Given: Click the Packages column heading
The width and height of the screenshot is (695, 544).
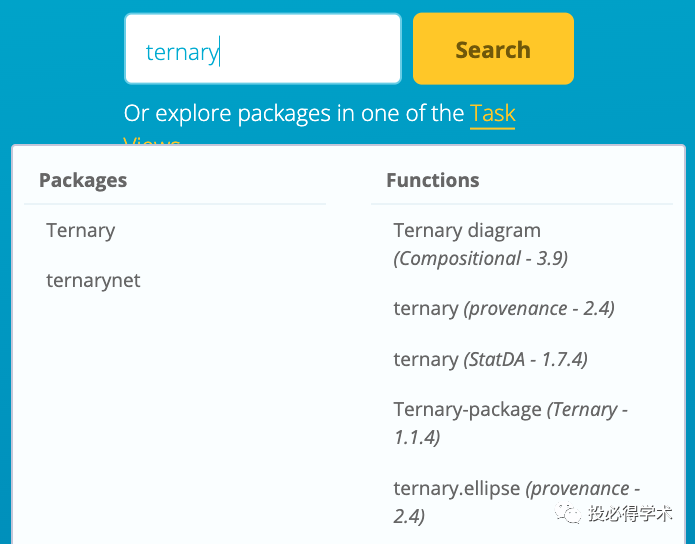Looking at the screenshot, I should [x=83, y=180].
